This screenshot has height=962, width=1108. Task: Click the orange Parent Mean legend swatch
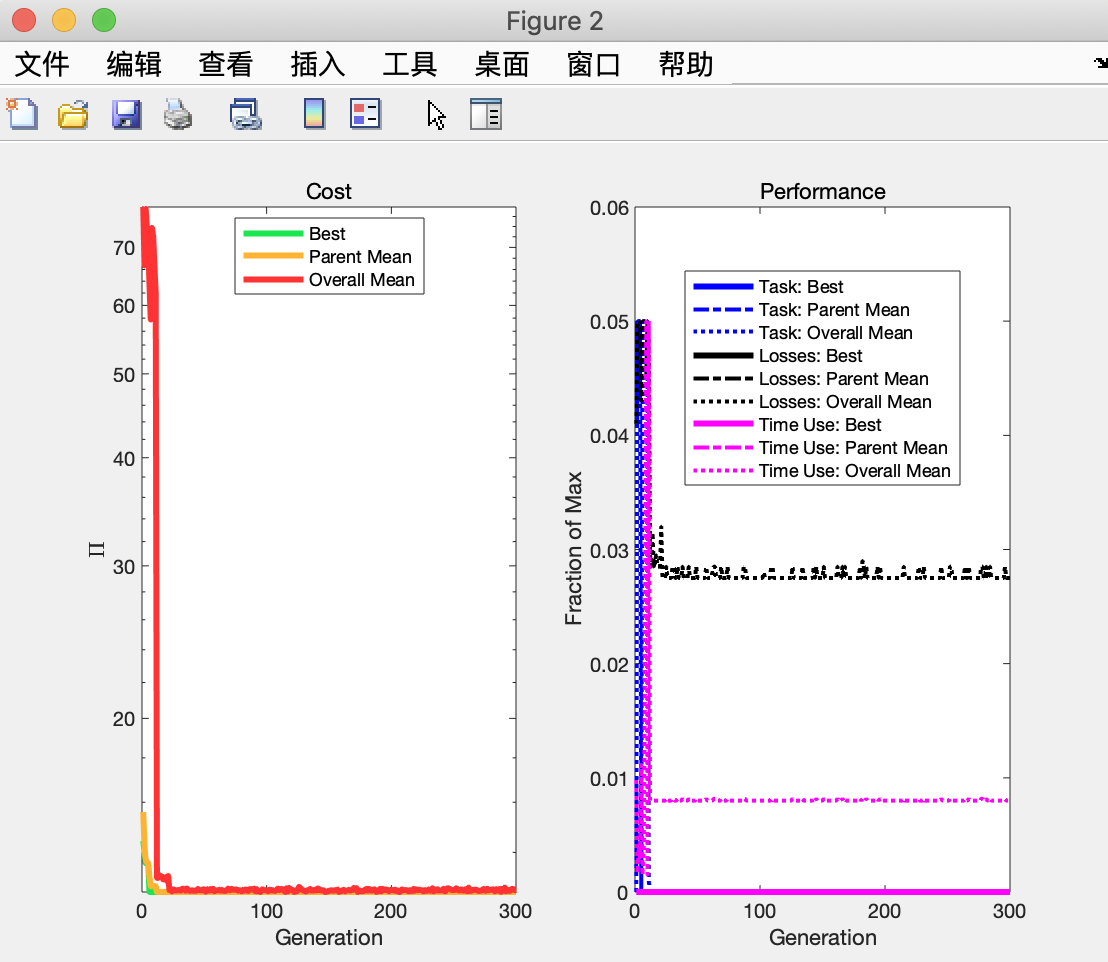click(x=273, y=257)
